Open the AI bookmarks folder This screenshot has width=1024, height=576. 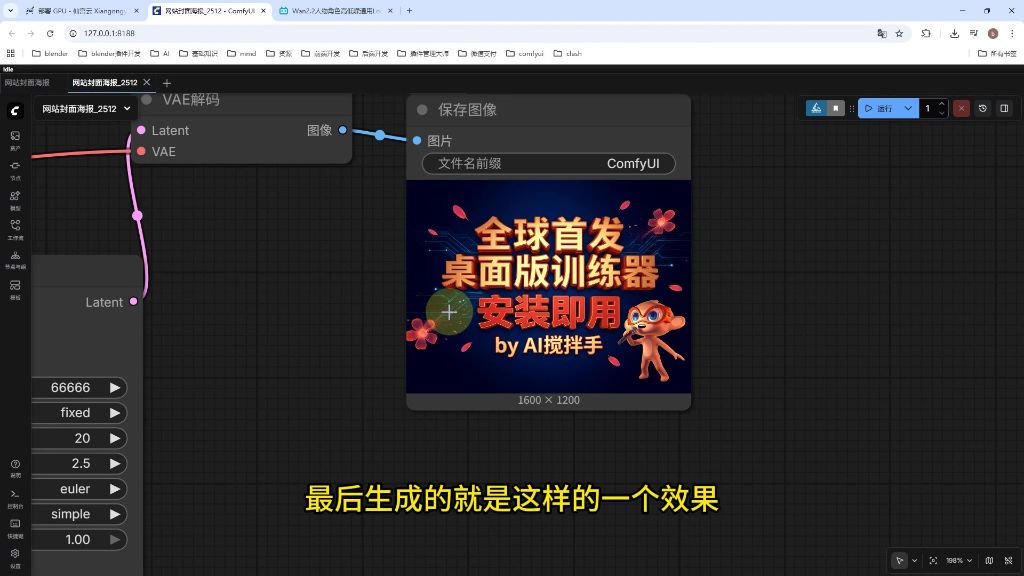tap(160, 54)
